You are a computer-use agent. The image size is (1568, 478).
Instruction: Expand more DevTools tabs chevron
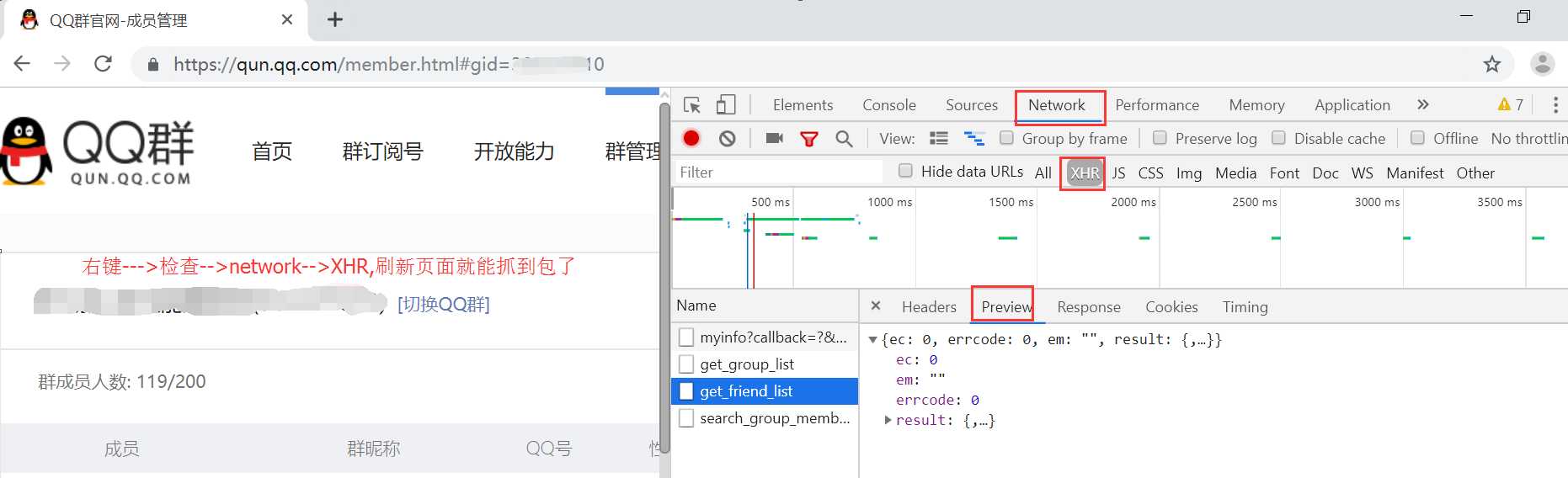1423,104
